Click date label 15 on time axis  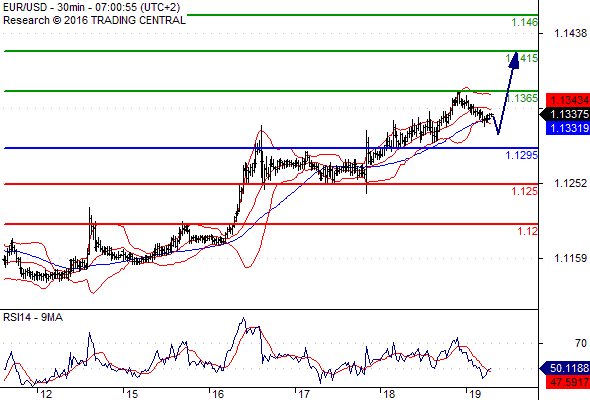pos(132,394)
